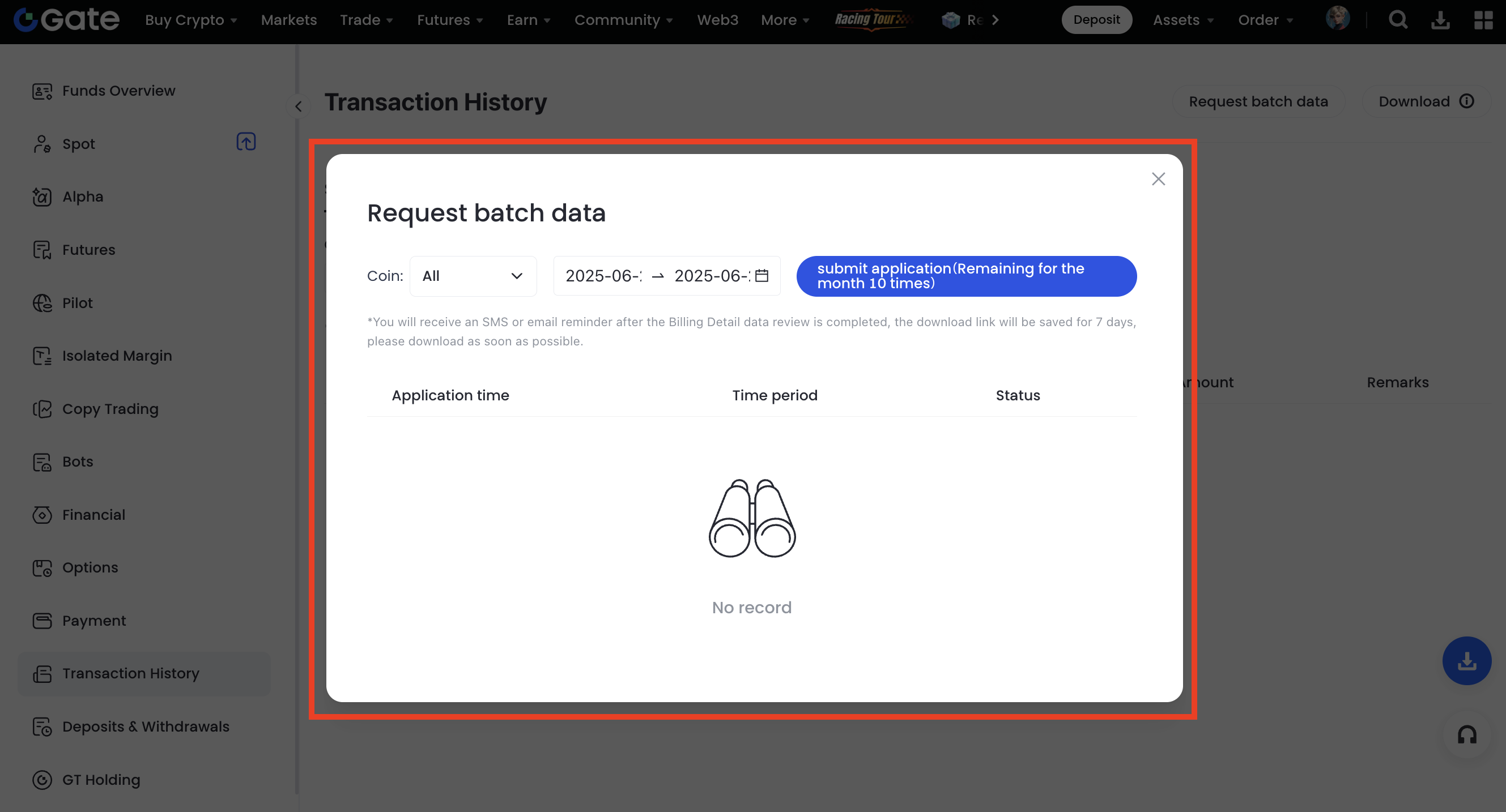Screen dimensions: 1506x812
Task: Open the headset customer support icon
Action: pyautogui.click(x=1466, y=734)
